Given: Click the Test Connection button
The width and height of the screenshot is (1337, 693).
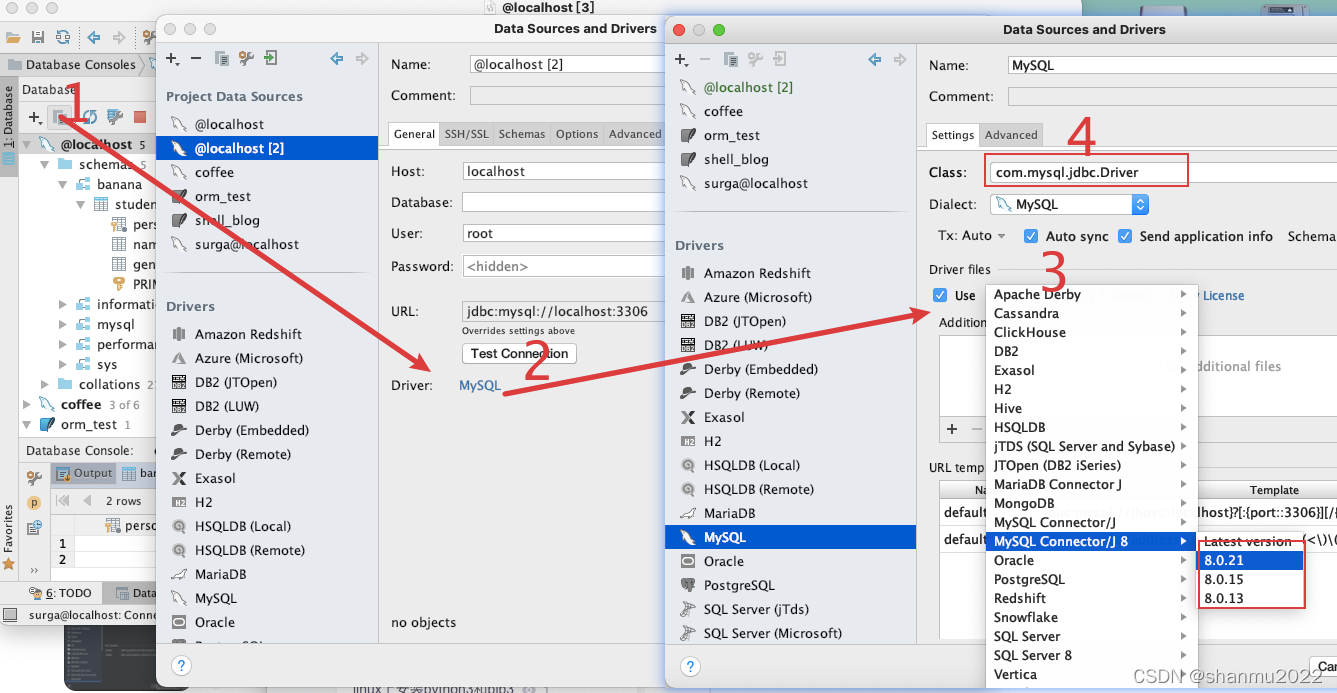Looking at the screenshot, I should pyautogui.click(x=519, y=353).
